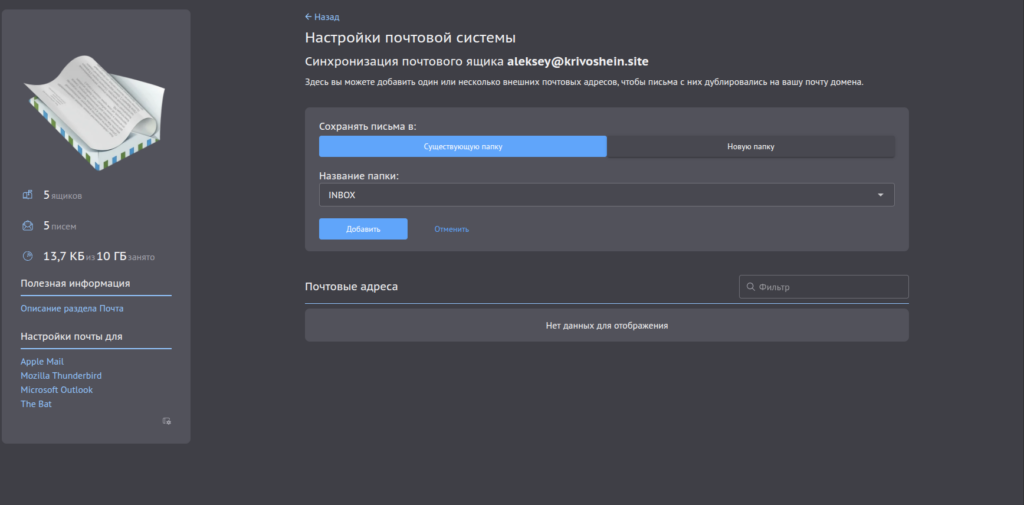This screenshot has height=505, width=1024.
Task: Click the magnifier icon in the filter field
Action: pyautogui.click(x=750, y=287)
